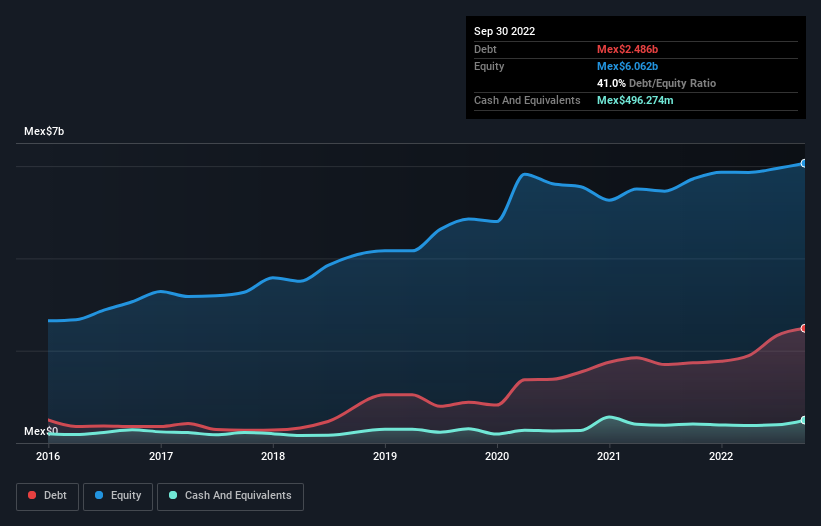Click the 2016 x-axis label

pos(48,456)
